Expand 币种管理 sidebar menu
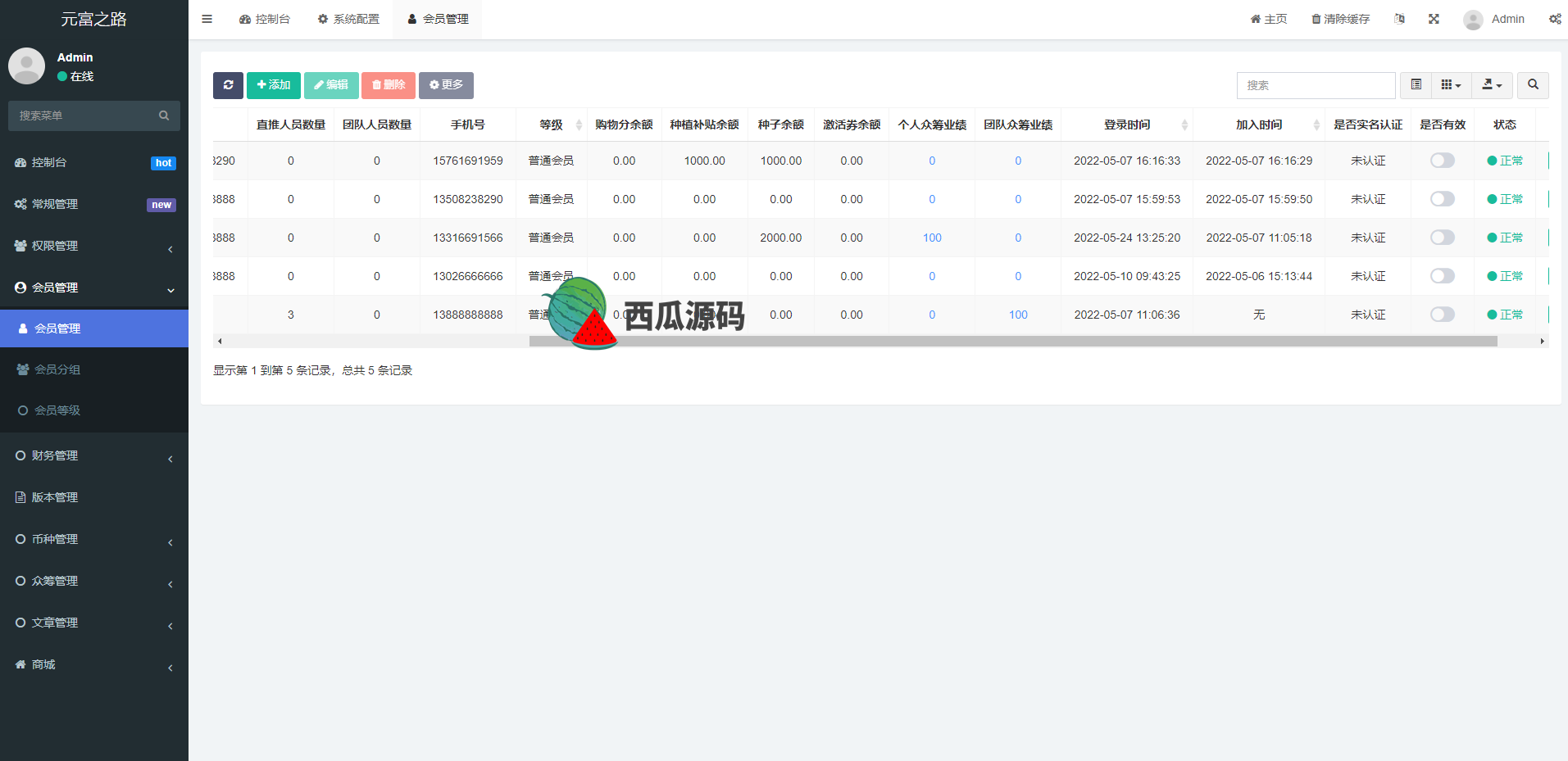The width and height of the screenshot is (1568, 761). pyautogui.click(x=94, y=540)
